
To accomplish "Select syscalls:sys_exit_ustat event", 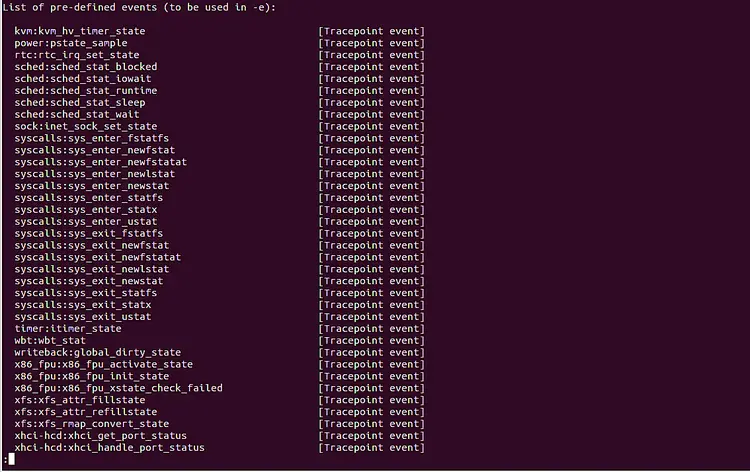I will [x=83, y=317].
